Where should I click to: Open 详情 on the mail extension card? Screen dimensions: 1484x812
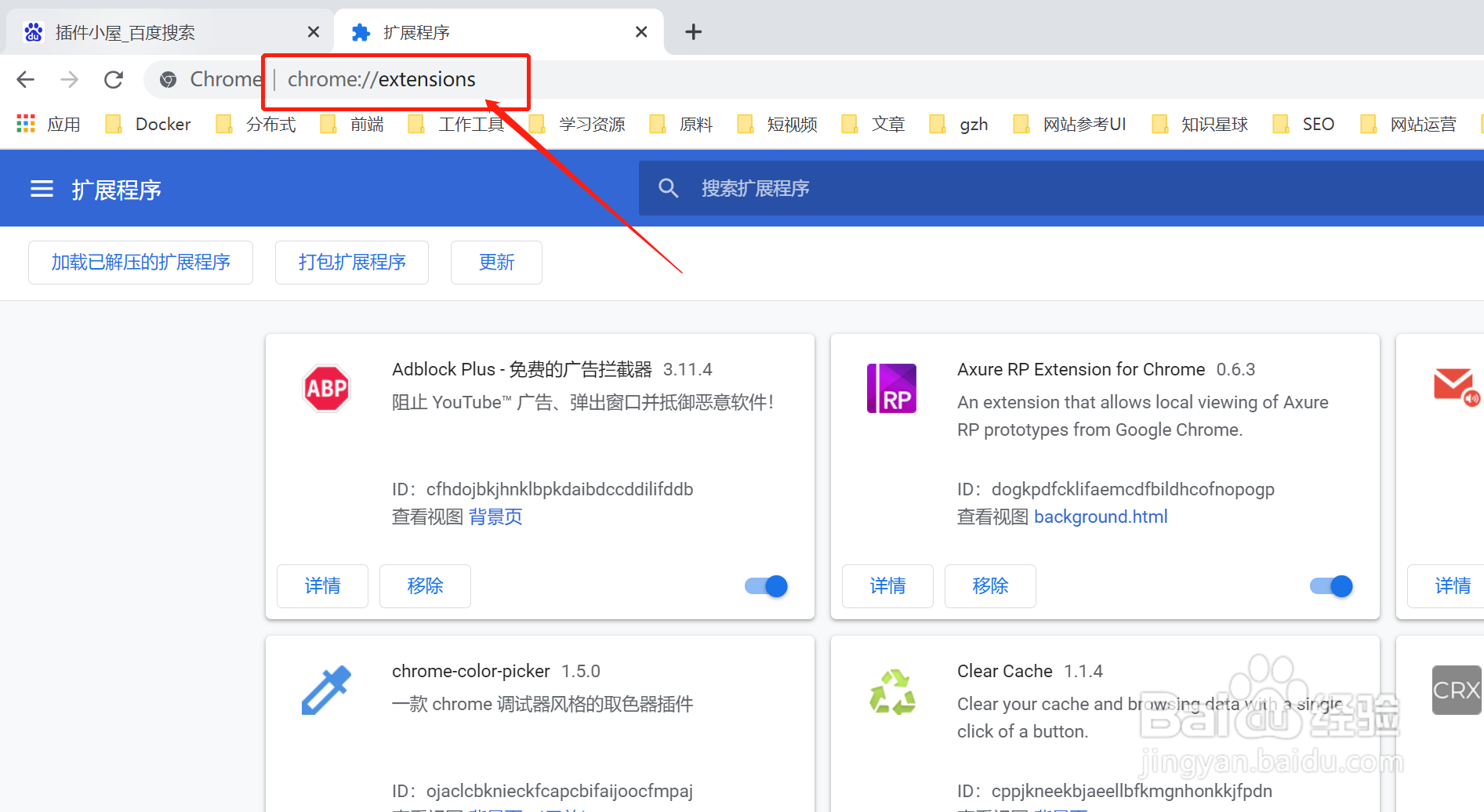(1446, 586)
